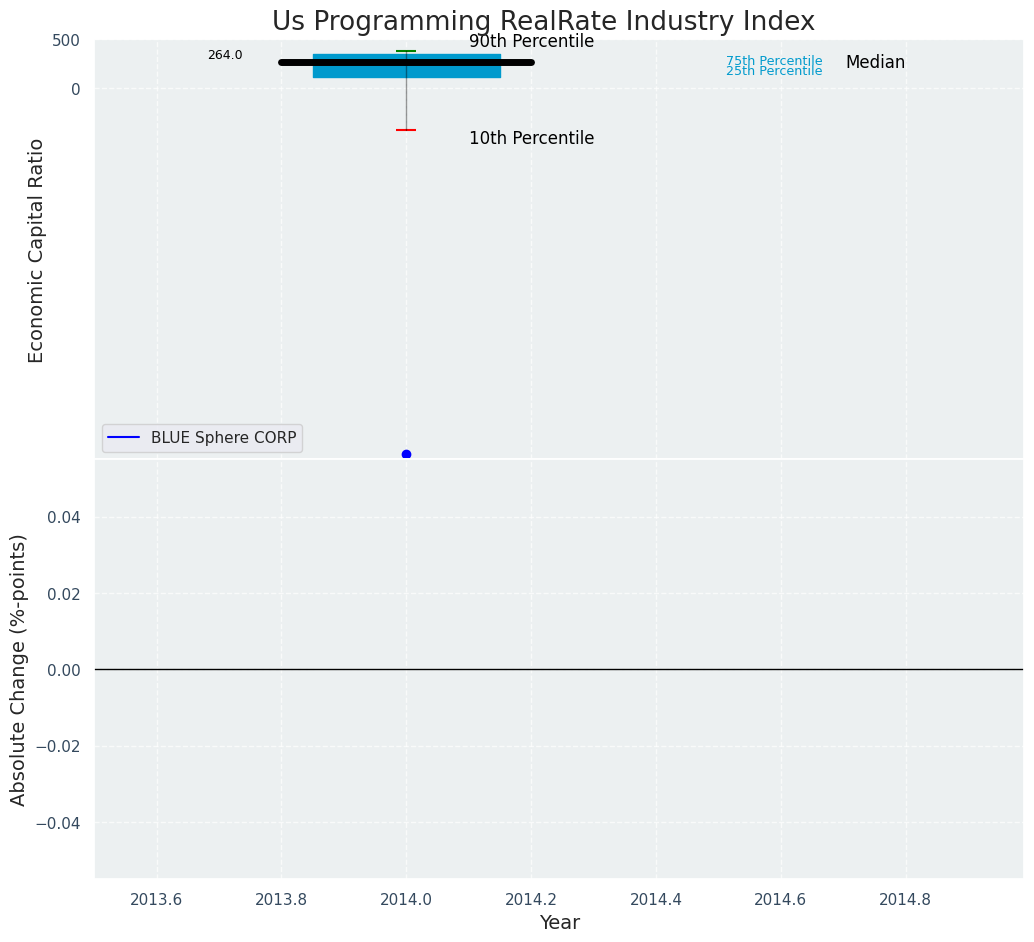Click the 2014.0 x-axis tick label

(x=406, y=900)
